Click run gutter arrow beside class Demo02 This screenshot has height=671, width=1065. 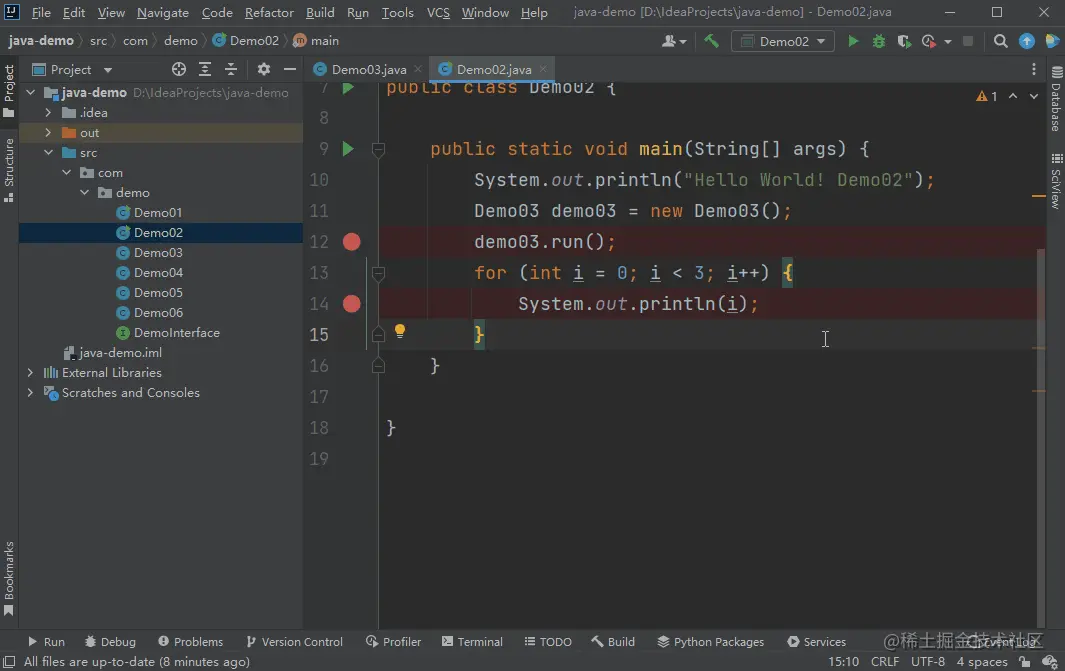point(348,88)
